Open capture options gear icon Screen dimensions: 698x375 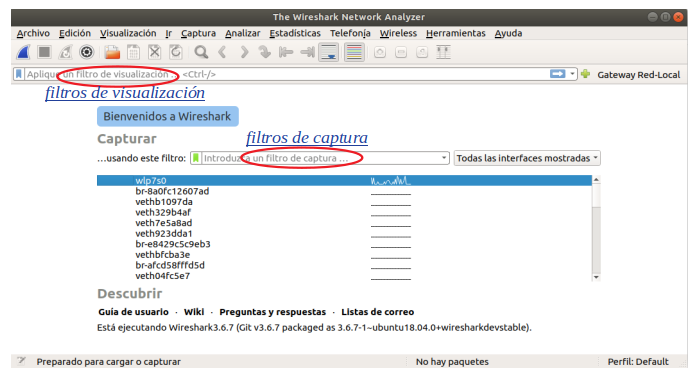pos(87,52)
